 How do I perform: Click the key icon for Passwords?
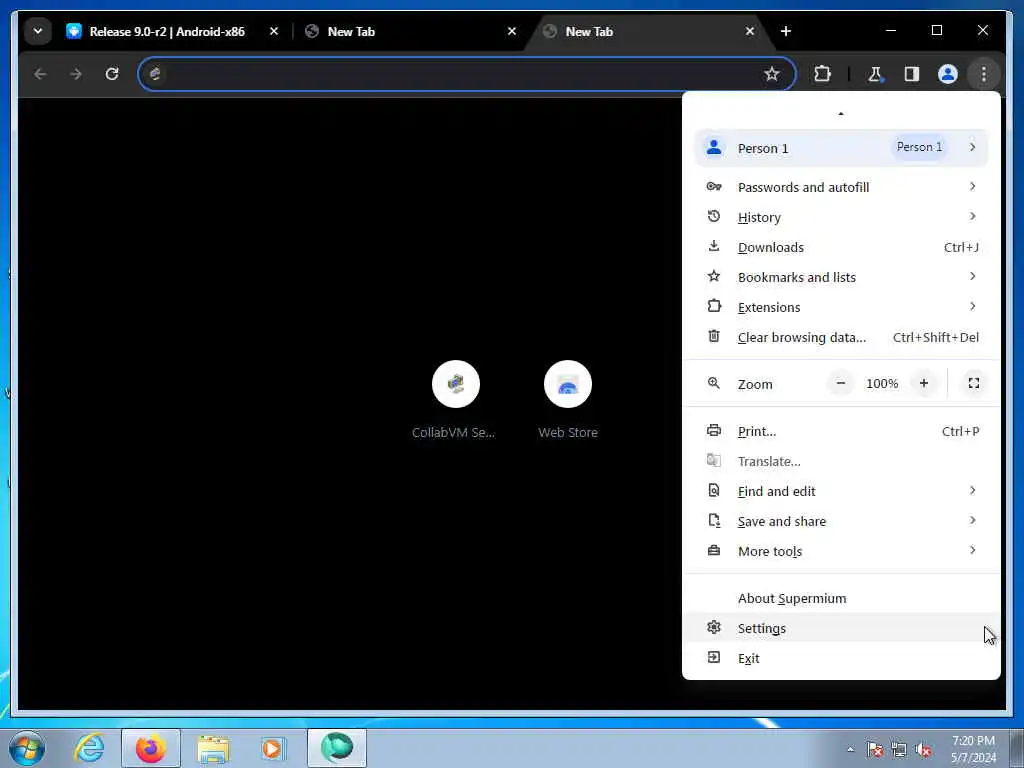point(714,187)
